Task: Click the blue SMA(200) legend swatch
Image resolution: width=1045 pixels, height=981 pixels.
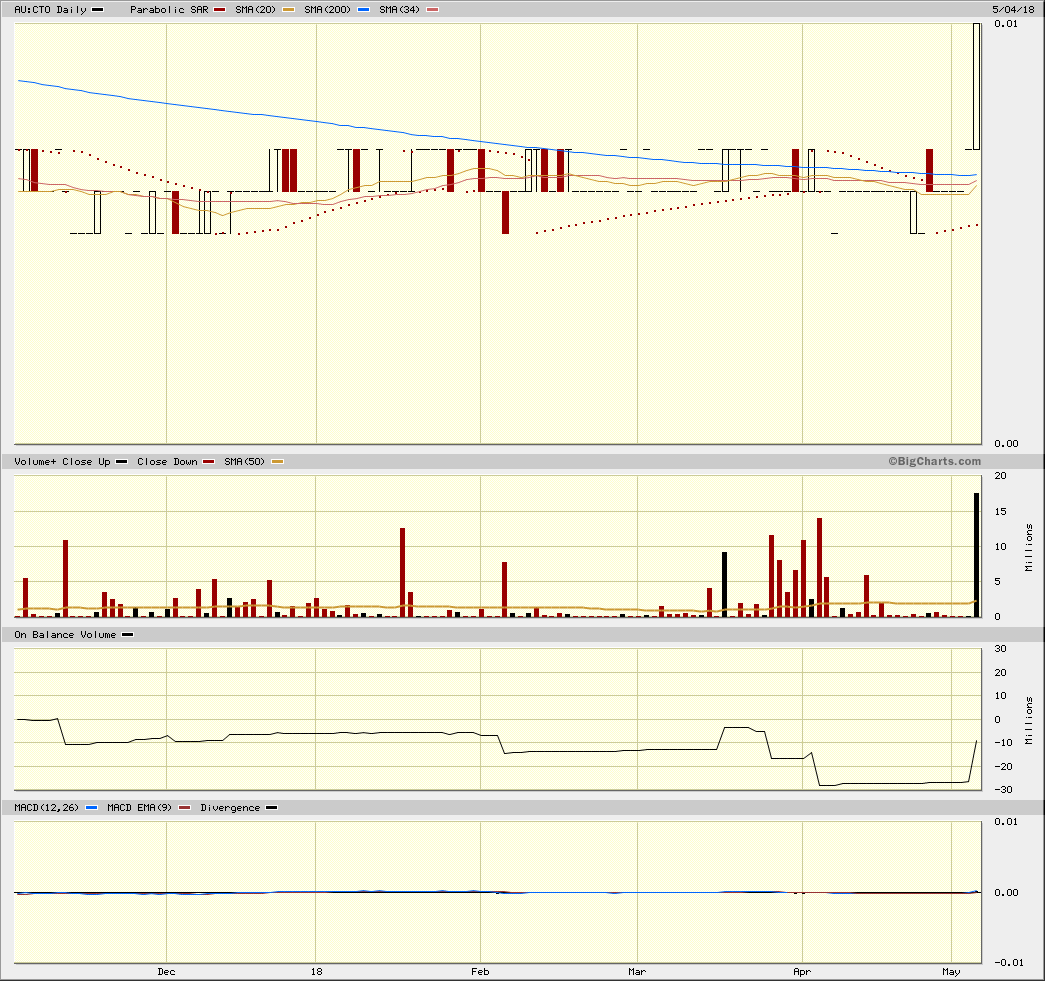Action: (363, 10)
